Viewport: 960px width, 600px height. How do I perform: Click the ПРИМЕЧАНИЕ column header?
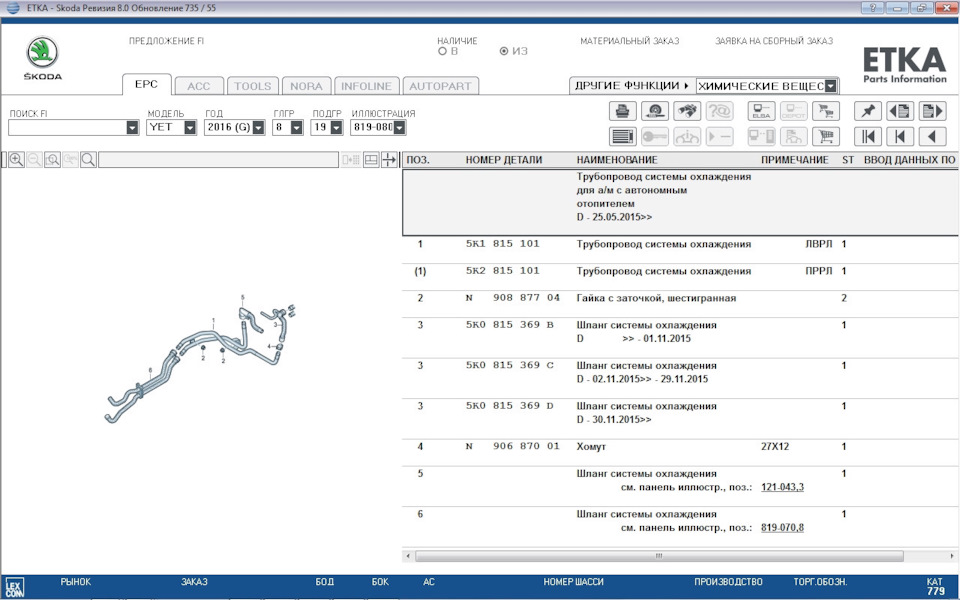(794, 160)
